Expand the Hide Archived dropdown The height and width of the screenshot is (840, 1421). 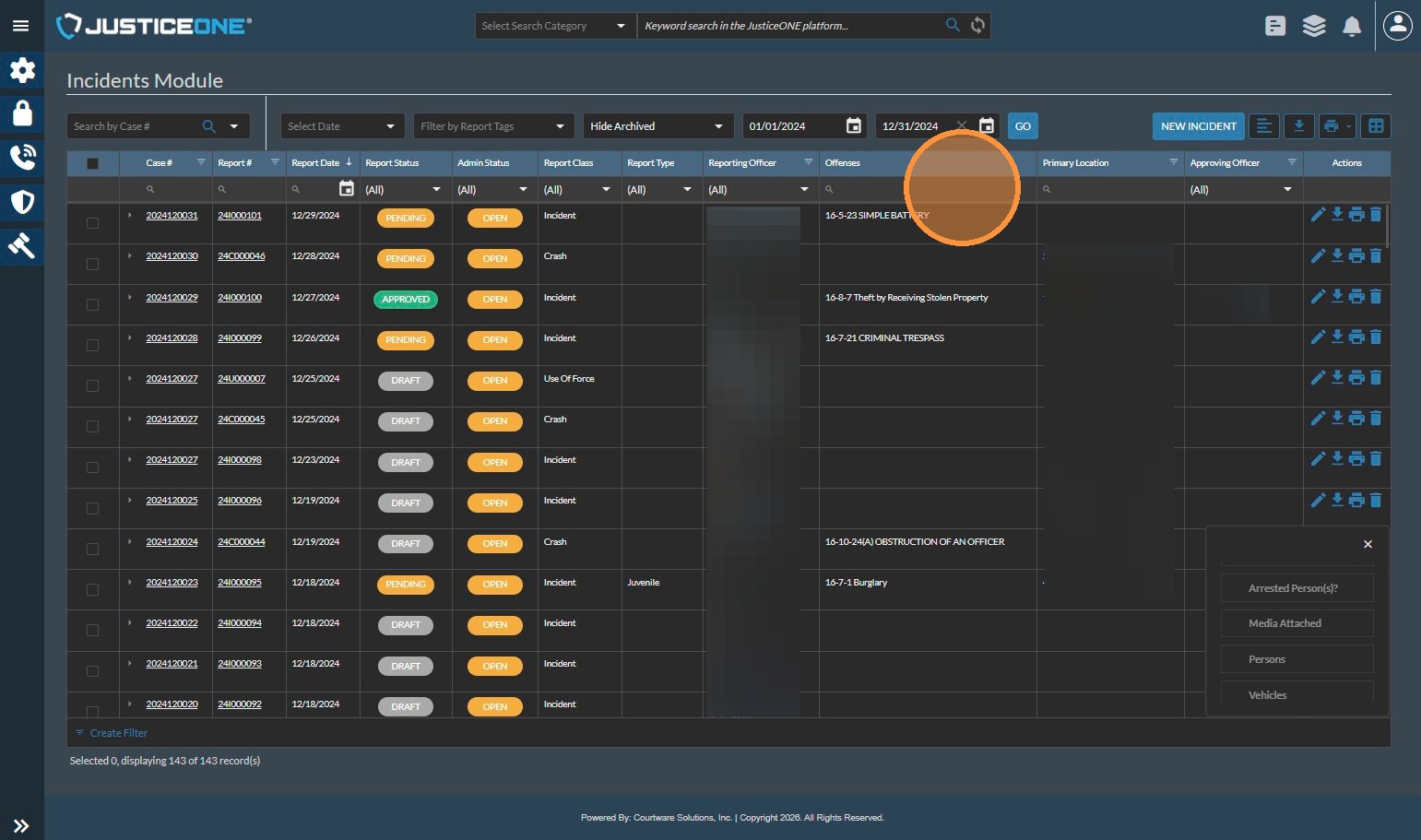[657, 126]
